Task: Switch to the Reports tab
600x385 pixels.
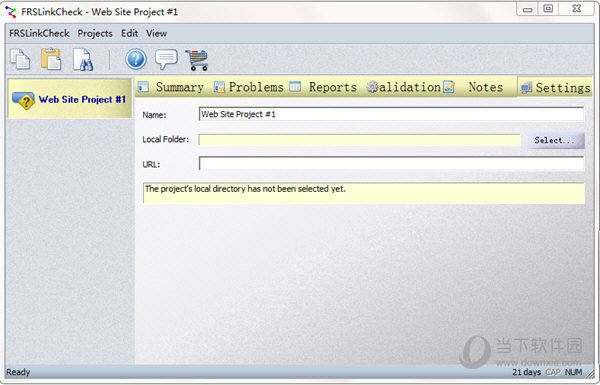Action: coord(323,87)
